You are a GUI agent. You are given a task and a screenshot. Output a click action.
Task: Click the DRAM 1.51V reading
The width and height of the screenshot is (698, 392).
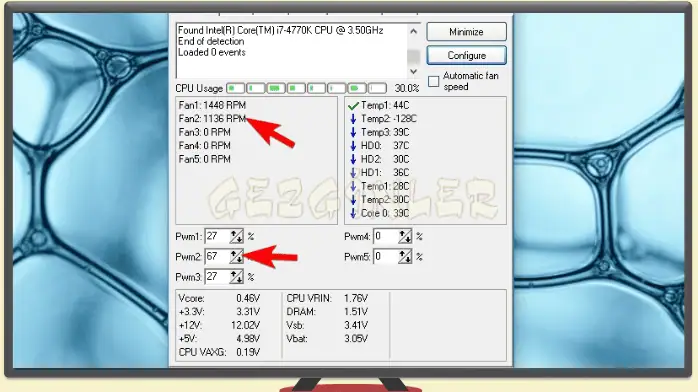[x=327, y=311]
